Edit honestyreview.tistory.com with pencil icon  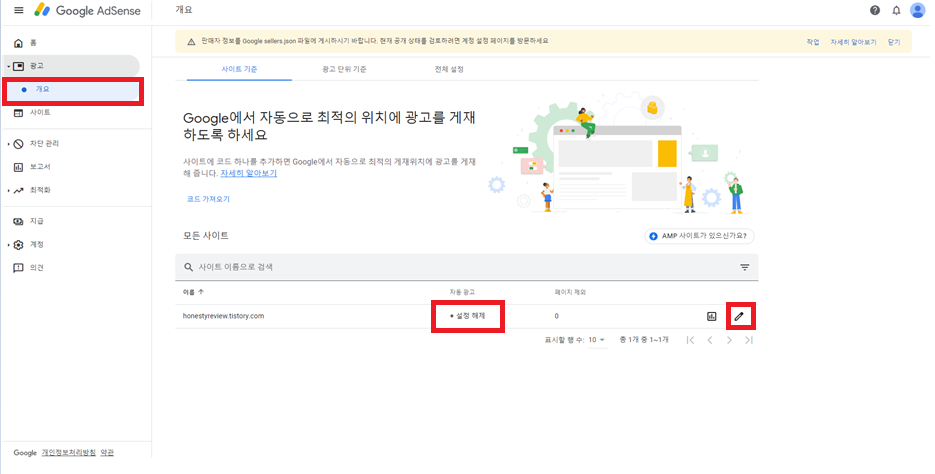(x=739, y=317)
